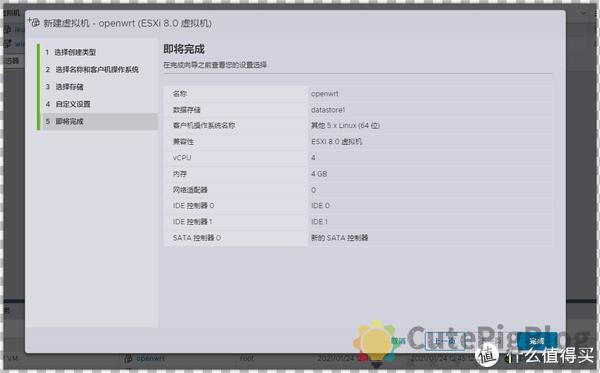Click the 上一页 previous page button
This screenshot has height=373, width=600.
(x=445, y=341)
